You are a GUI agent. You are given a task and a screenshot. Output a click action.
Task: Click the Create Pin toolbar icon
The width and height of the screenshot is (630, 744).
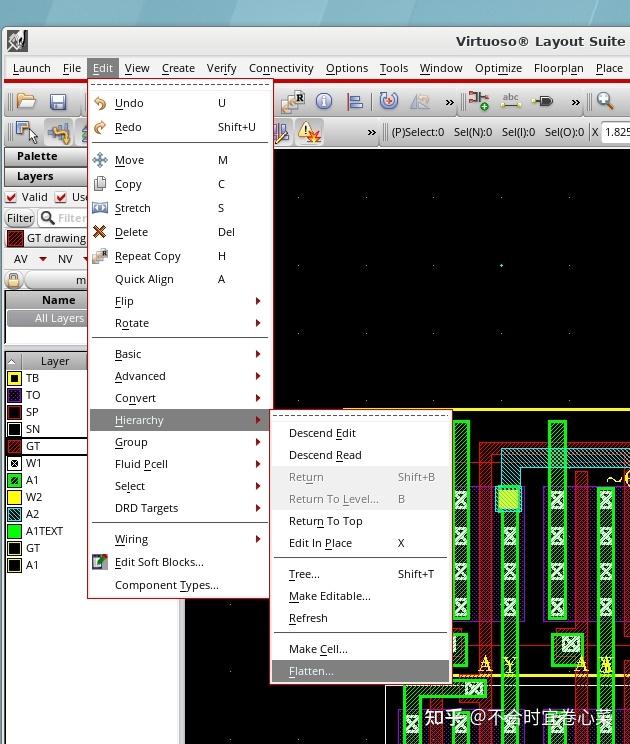[x=542, y=101]
